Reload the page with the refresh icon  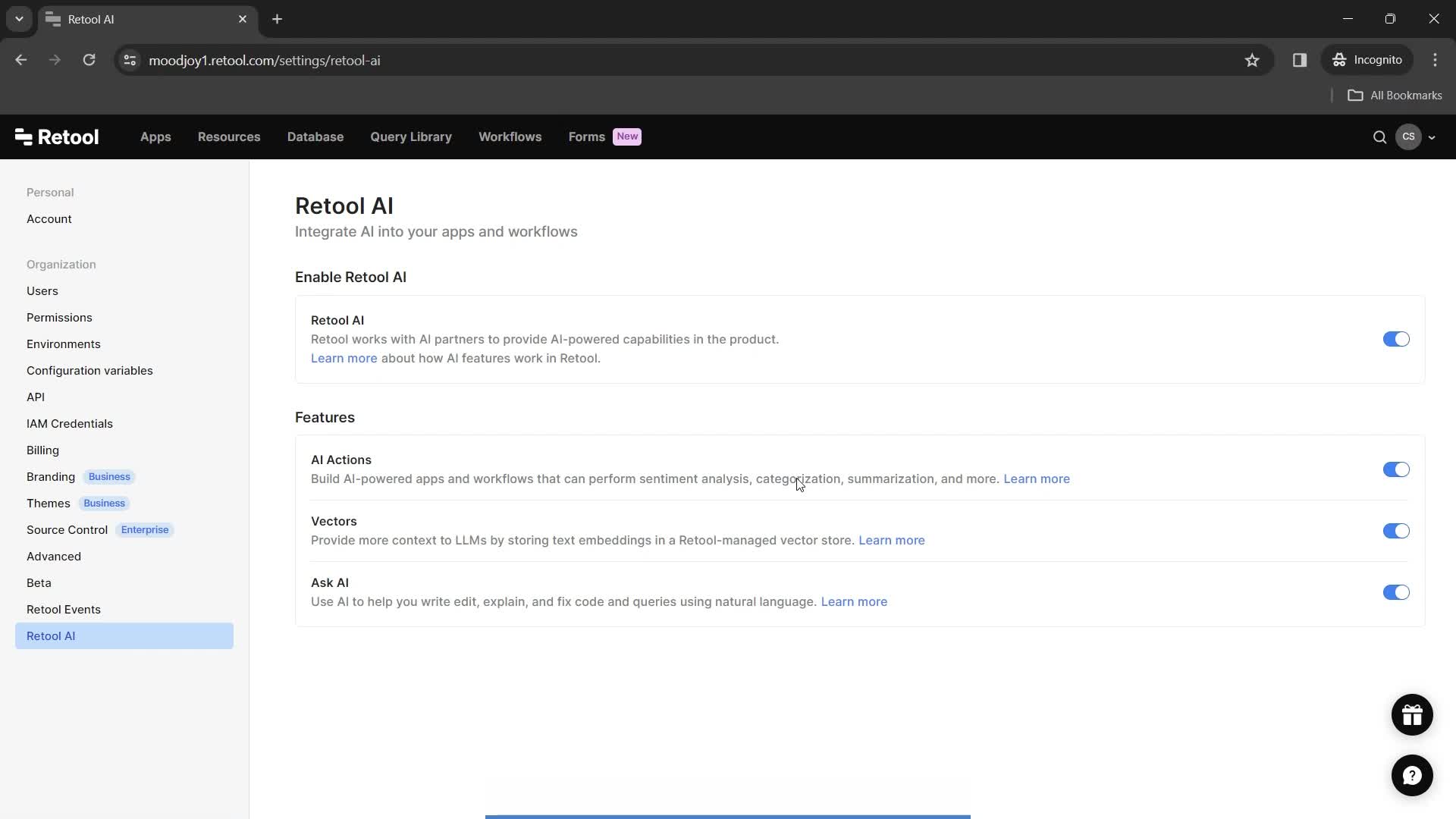click(89, 60)
